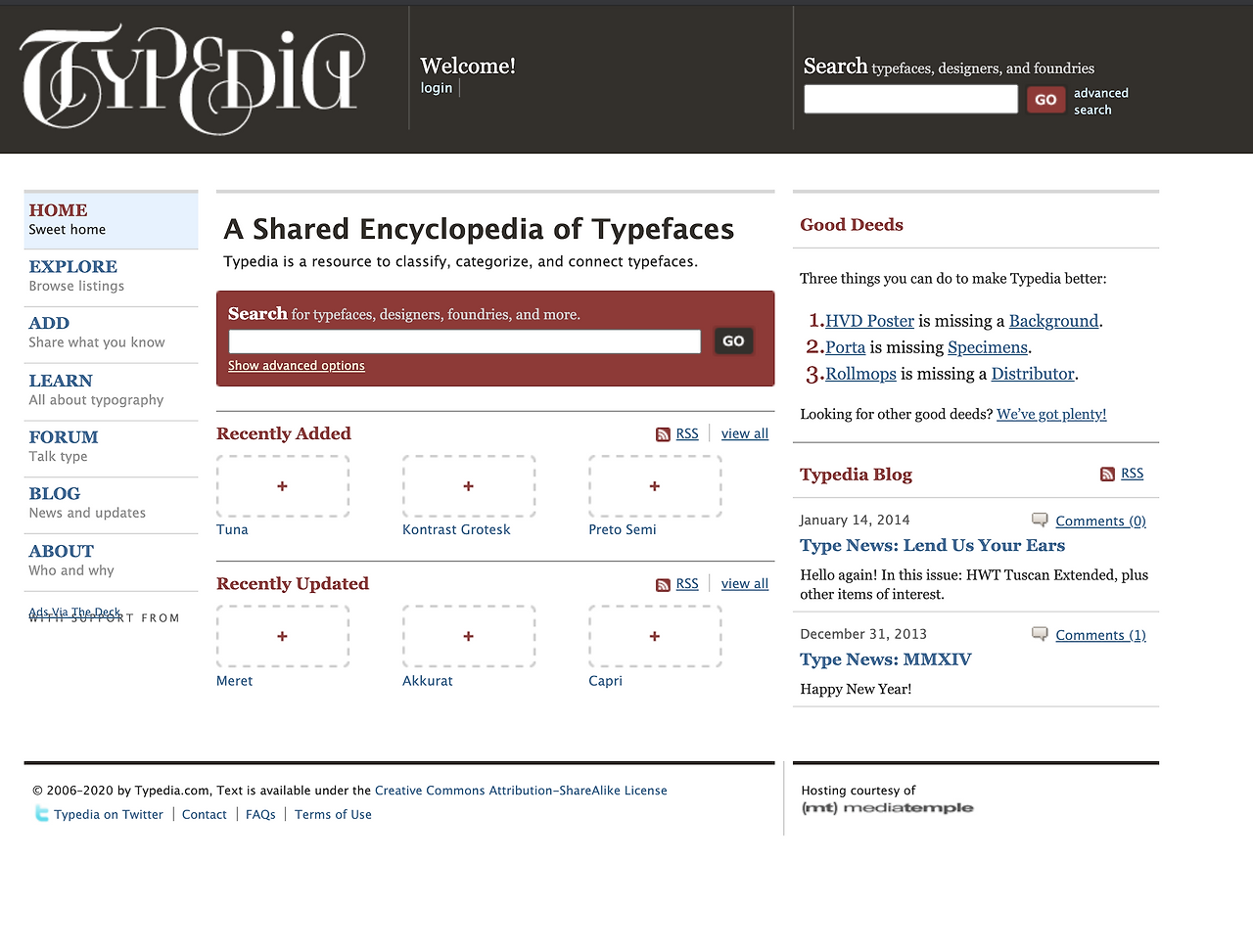Click the Typedia logo in header
The height and width of the screenshot is (952, 1253).
click(x=193, y=78)
